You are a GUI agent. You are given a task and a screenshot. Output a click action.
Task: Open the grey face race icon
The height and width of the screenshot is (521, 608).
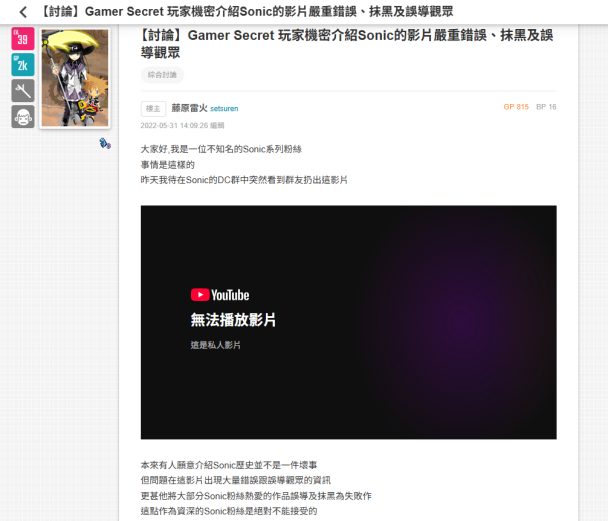pos(23,117)
